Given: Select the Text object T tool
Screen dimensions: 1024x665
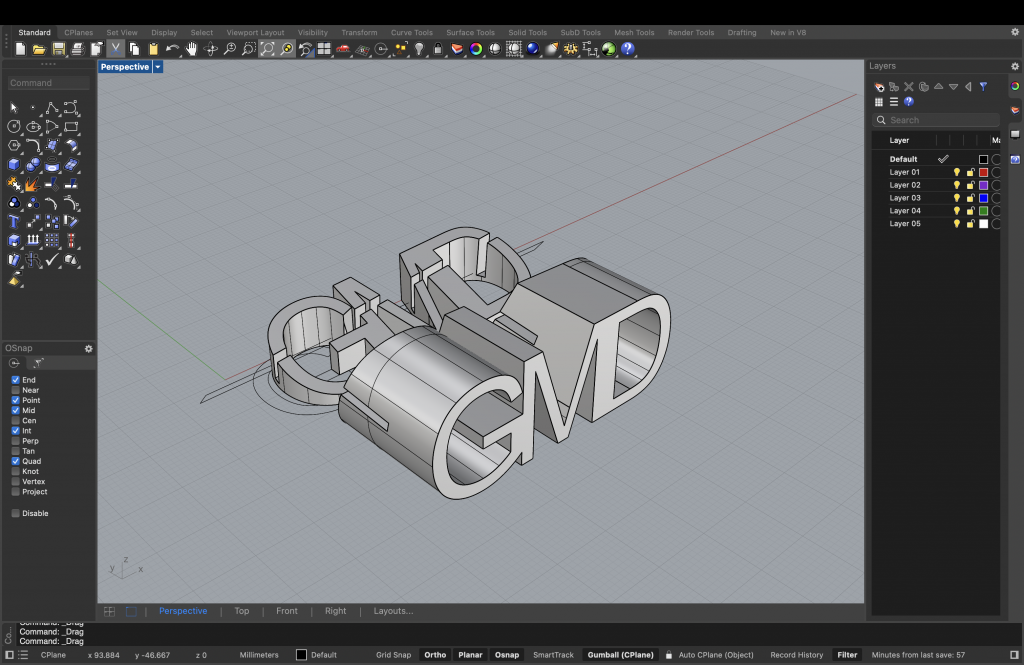Looking at the screenshot, I should 14,222.
